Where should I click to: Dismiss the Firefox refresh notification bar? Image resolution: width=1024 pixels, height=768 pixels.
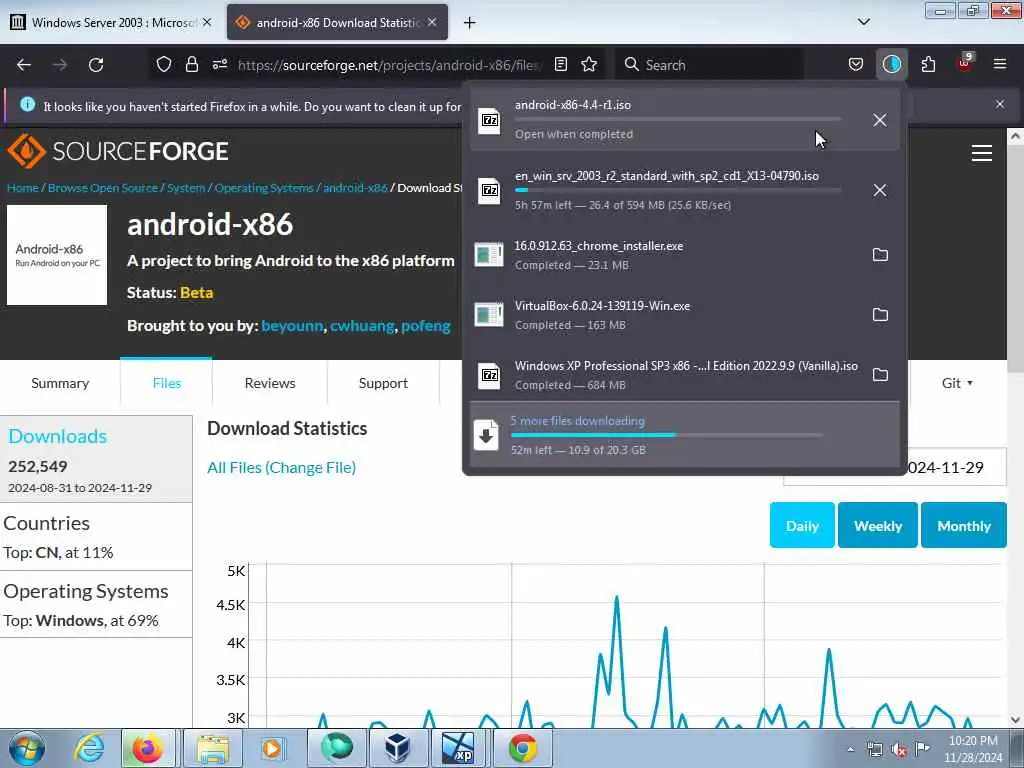pos(999,104)
